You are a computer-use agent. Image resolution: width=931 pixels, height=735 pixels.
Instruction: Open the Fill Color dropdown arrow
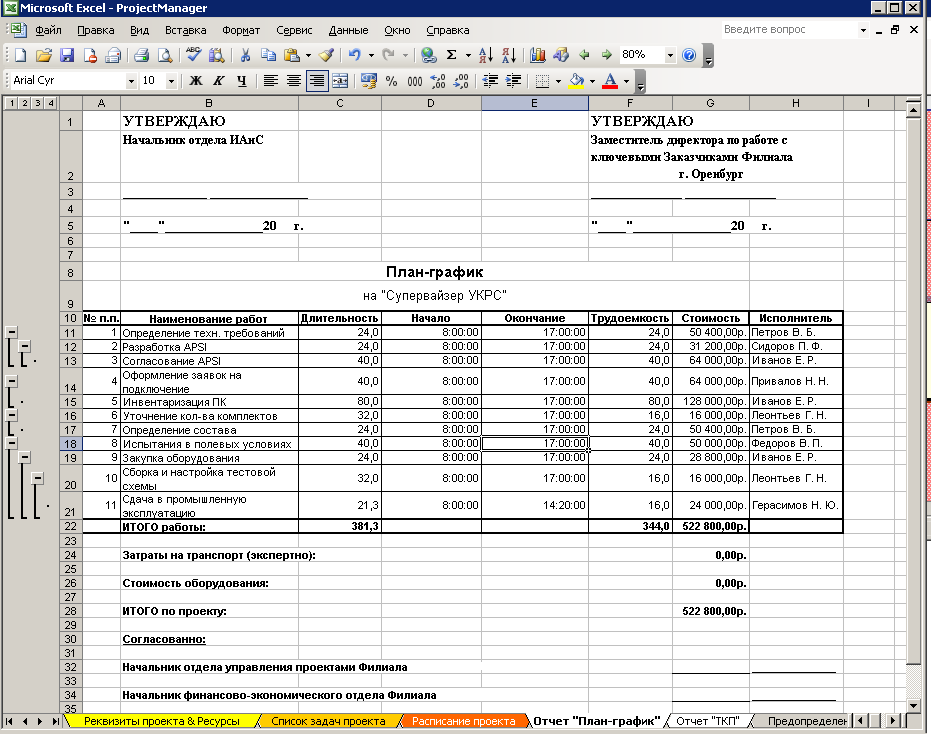(x=592, y=81)
